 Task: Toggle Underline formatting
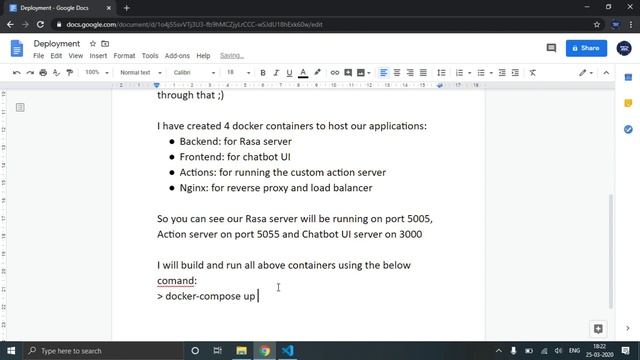289,73
